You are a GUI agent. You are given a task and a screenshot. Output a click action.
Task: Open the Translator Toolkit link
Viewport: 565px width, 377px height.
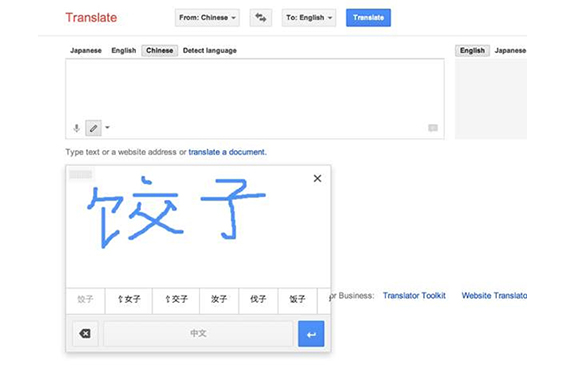tap(414, 296)
